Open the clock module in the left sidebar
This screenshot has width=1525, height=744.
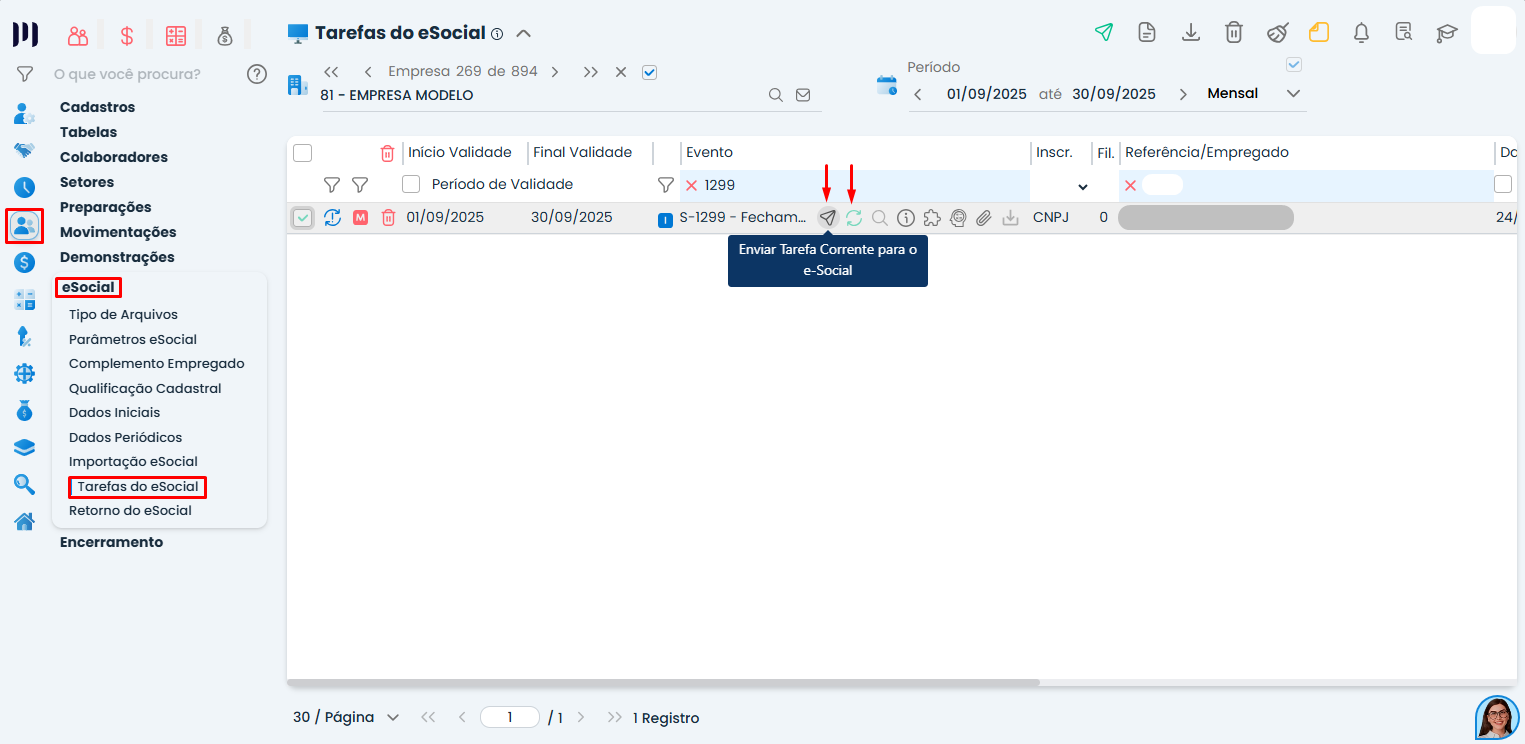tap(24, 187)
